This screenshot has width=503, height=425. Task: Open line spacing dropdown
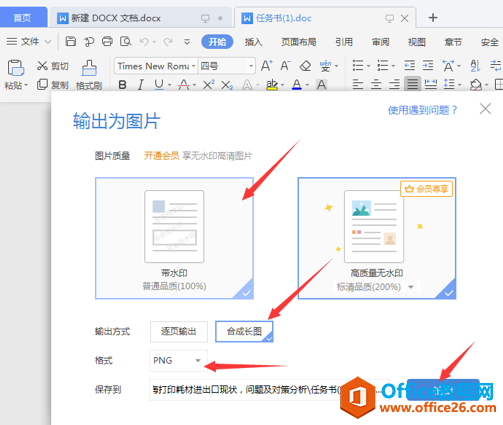tap(460, 85)
